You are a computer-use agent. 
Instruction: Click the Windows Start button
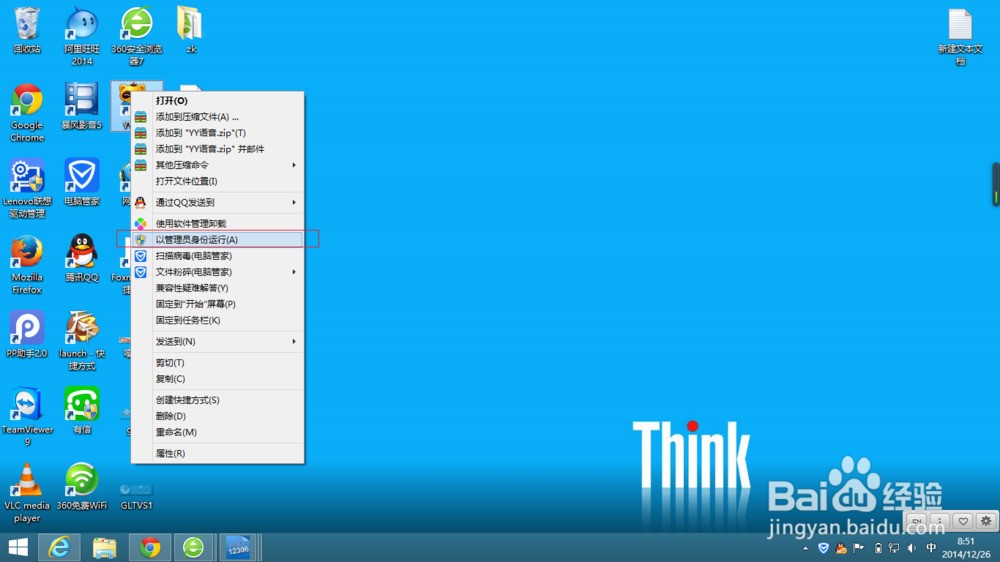coord(18,547)
